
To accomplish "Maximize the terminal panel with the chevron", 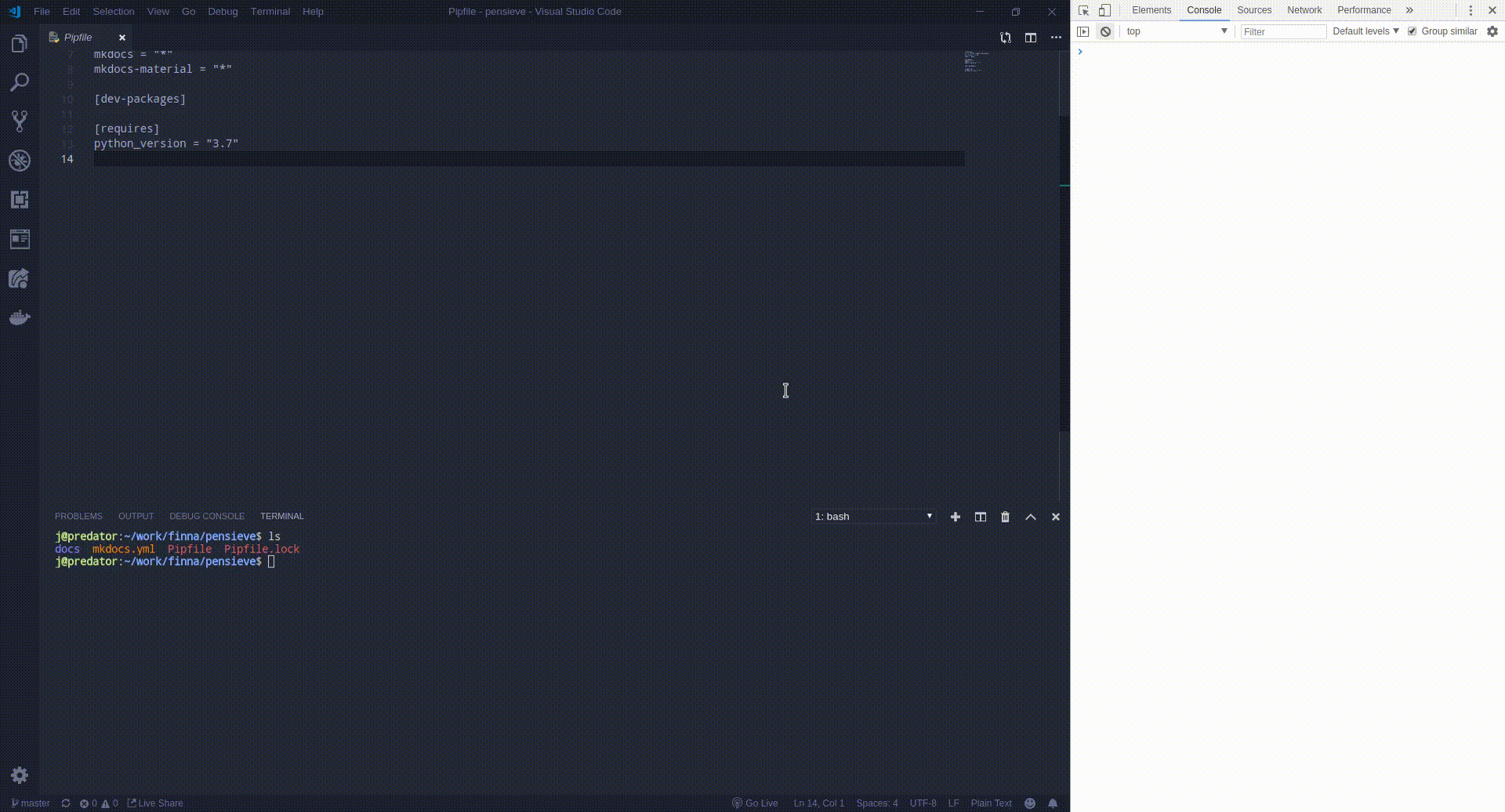I will pos(1031,517).
